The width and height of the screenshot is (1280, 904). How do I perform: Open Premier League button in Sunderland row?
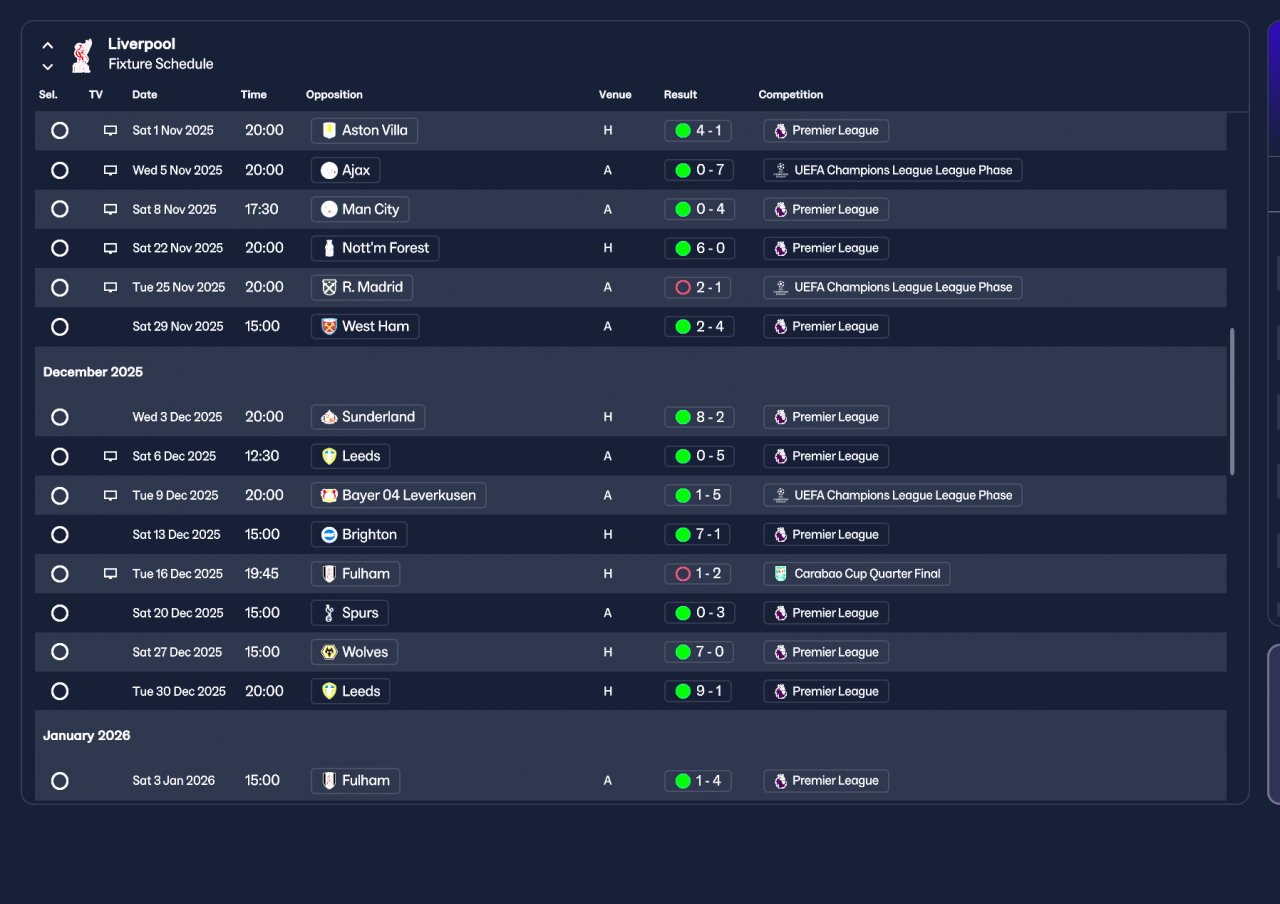pos(826,417)
